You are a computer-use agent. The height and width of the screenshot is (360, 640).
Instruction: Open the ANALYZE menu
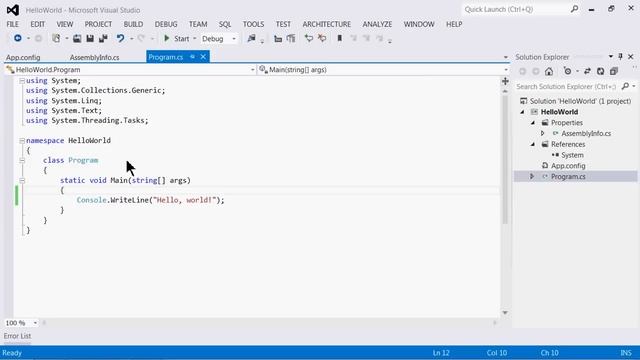pos(377,24)
